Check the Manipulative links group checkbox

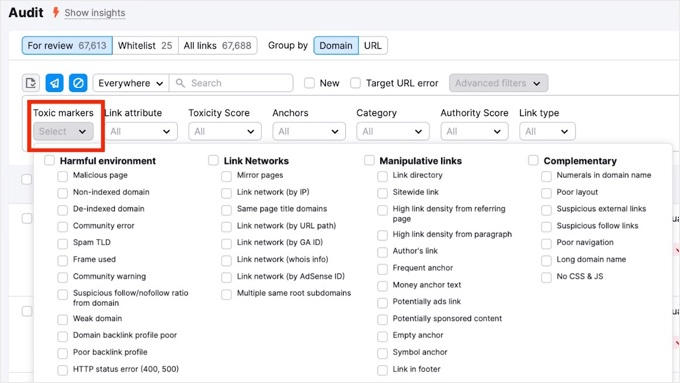tap(369, 160)
